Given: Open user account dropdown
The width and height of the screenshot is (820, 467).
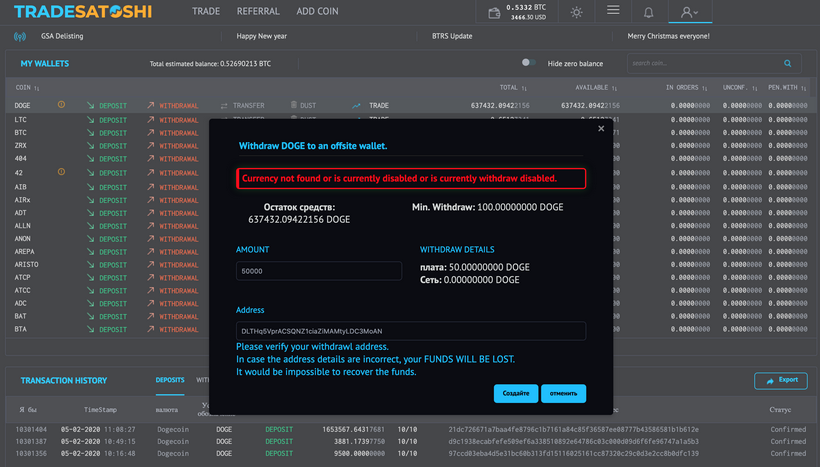Looking at the screenshot, I should click(x=690, y=12).
